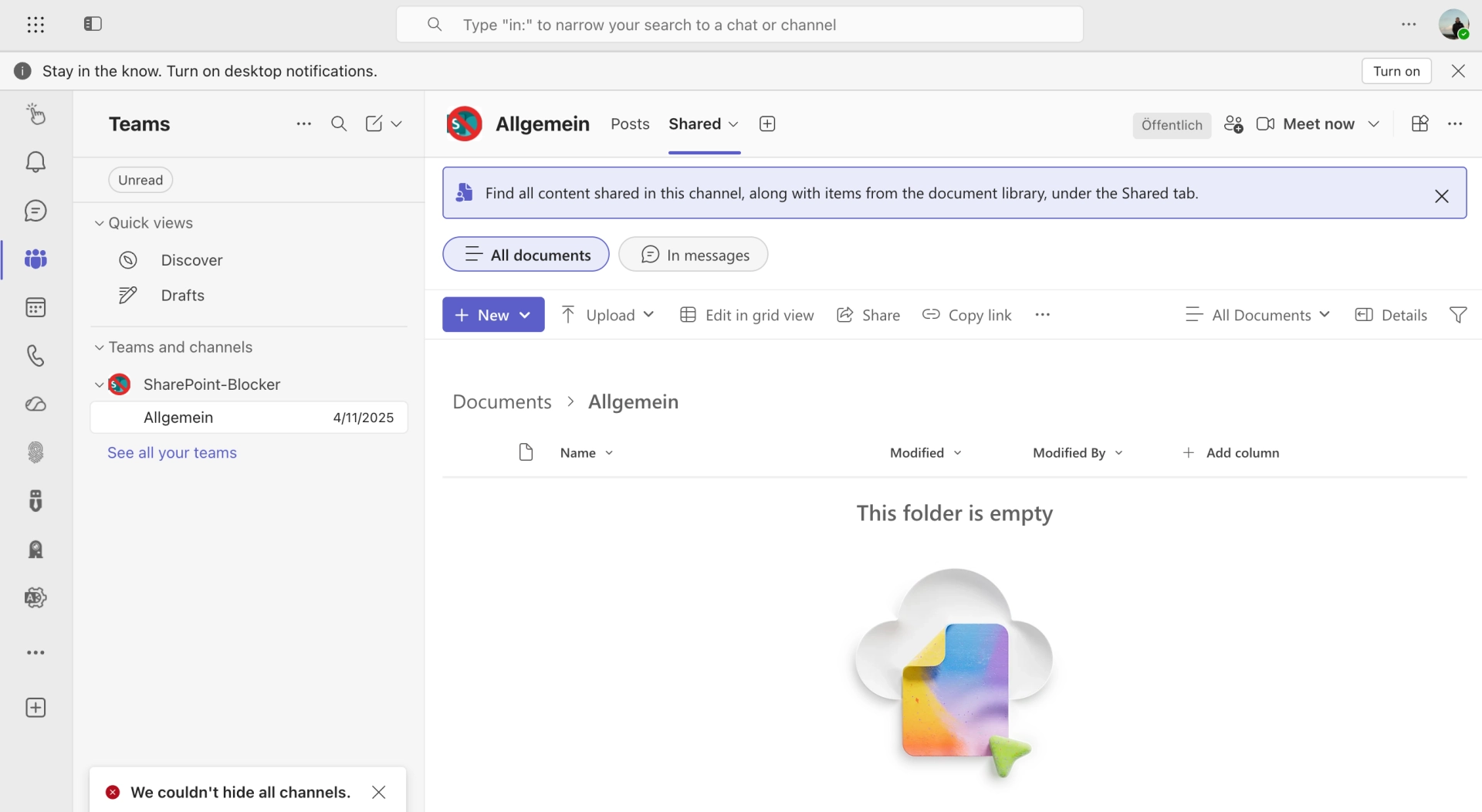1482x812 pixels.
Task: Click the compose new message icon
Action: pyautogui.click(x=374, y=123)
